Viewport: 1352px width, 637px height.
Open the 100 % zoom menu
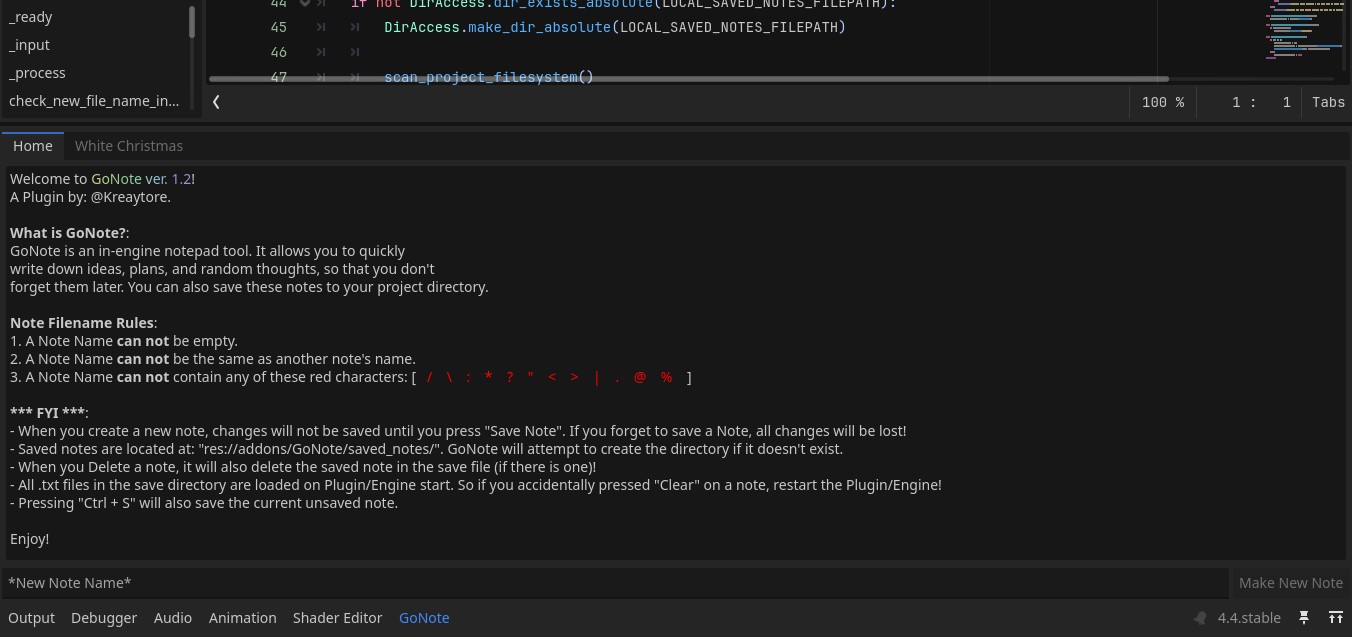(1162, 102)
